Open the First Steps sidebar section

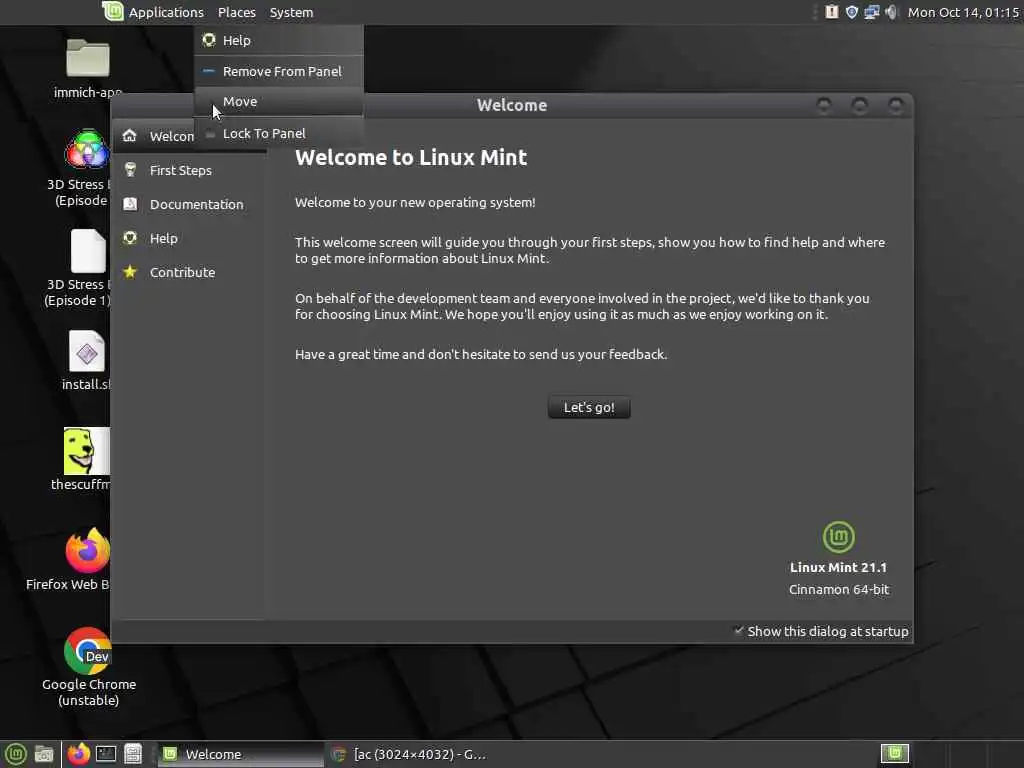coord(189,170)
